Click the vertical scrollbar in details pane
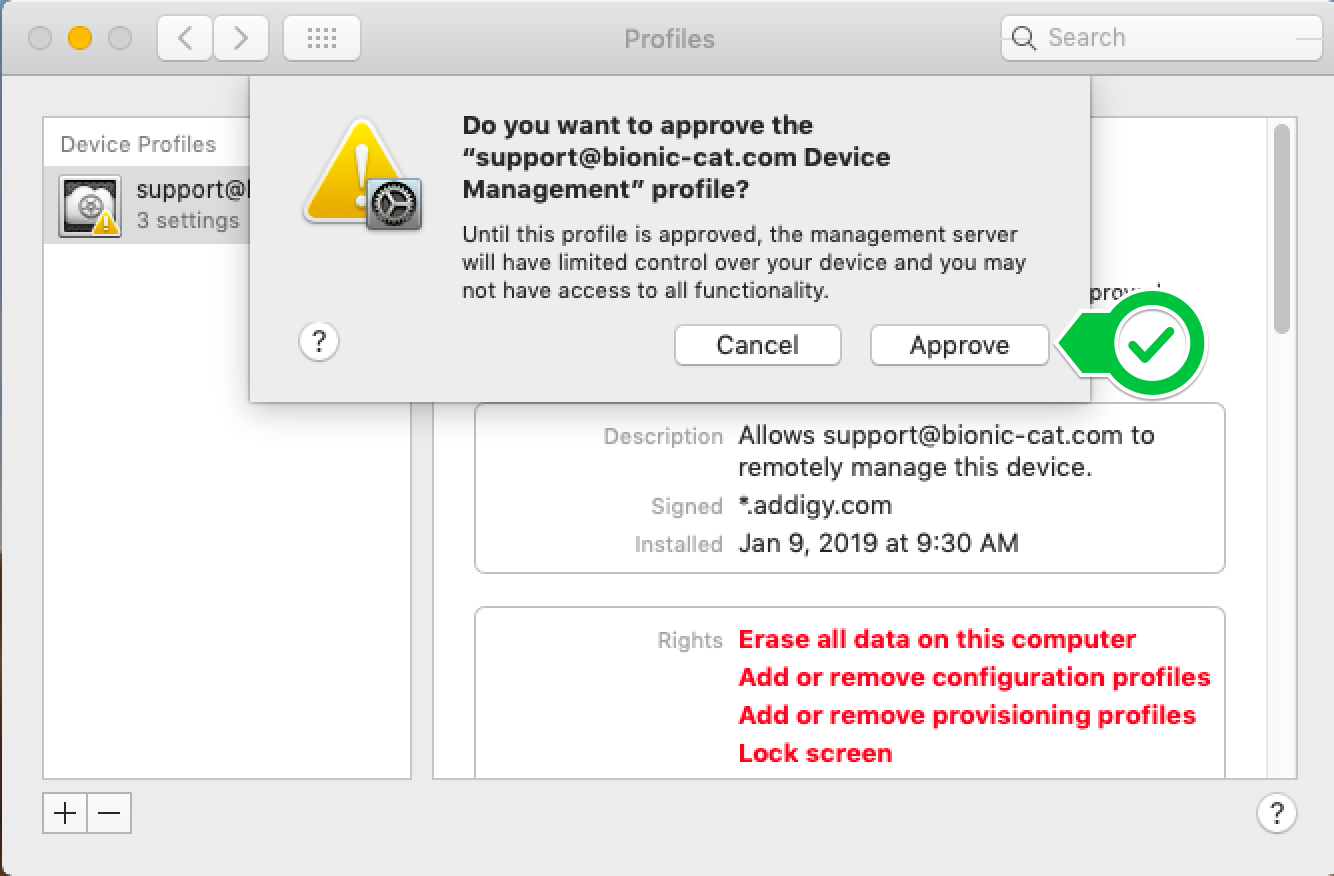Viewport: 1334px width, 876px height. click(1281, 228)
